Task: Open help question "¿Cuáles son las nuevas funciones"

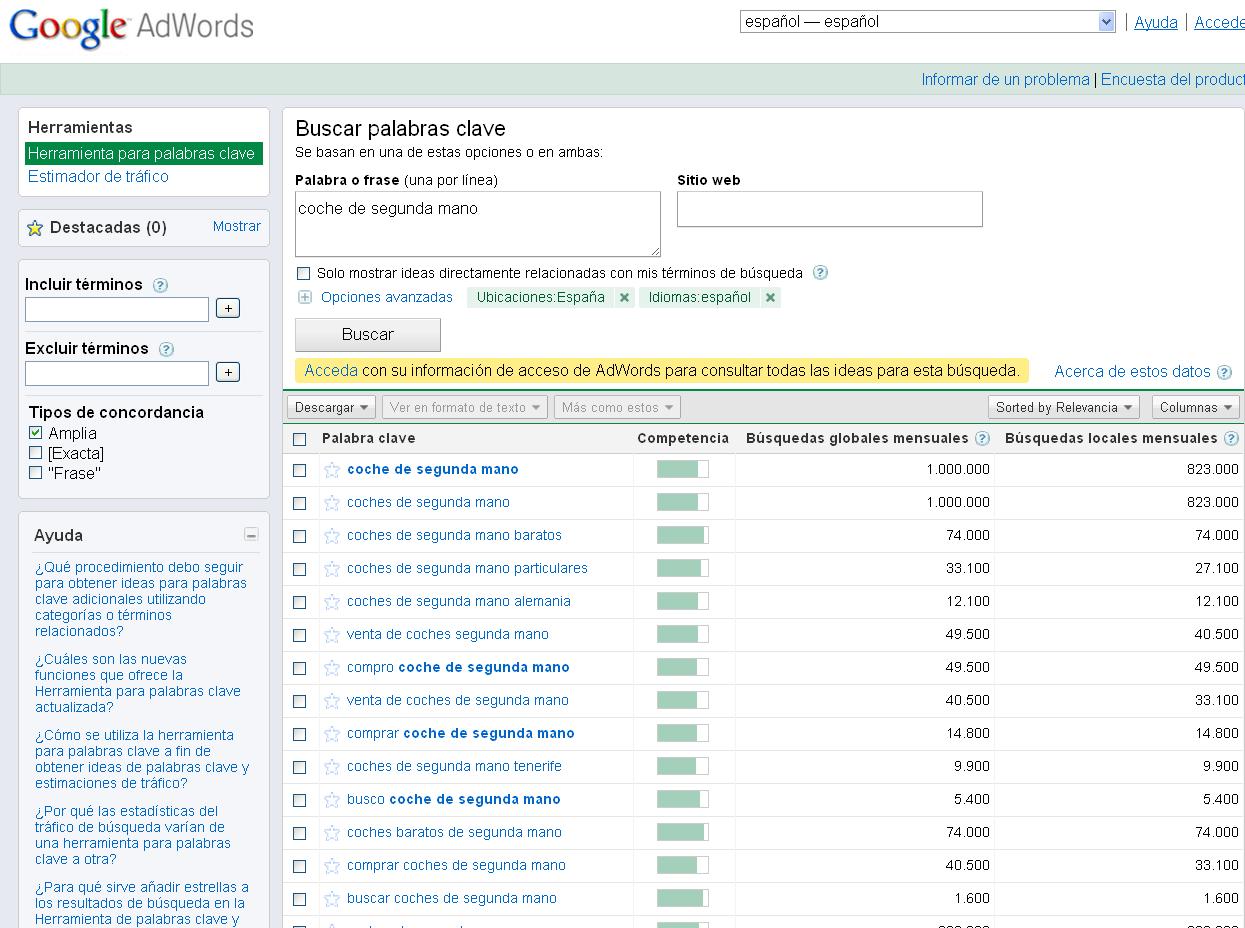Action: [138, 684]
